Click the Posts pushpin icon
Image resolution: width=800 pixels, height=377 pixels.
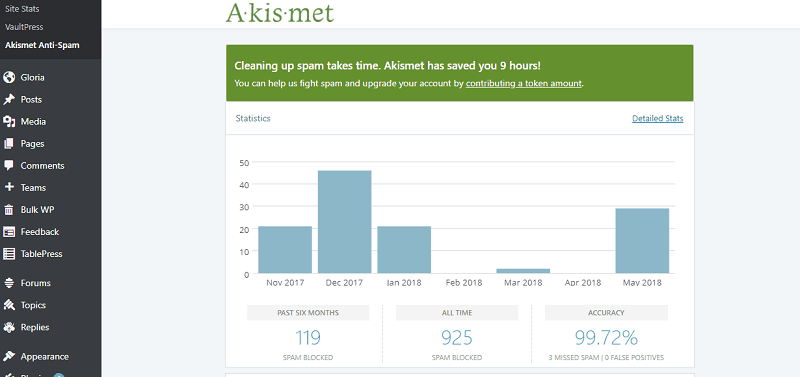9,99
